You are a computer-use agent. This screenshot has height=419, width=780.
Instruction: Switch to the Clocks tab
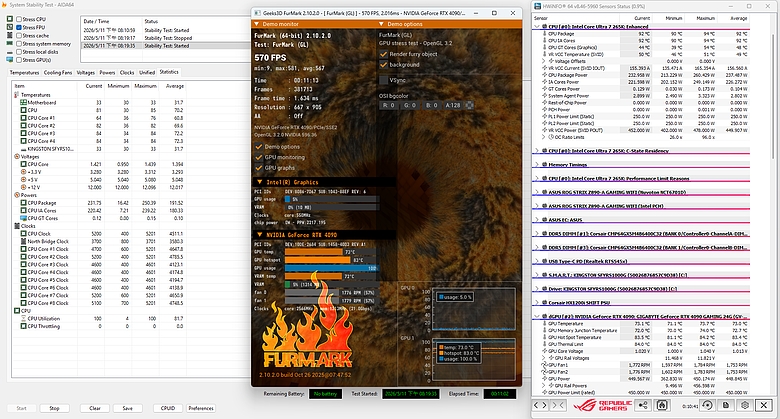(127, 73)
